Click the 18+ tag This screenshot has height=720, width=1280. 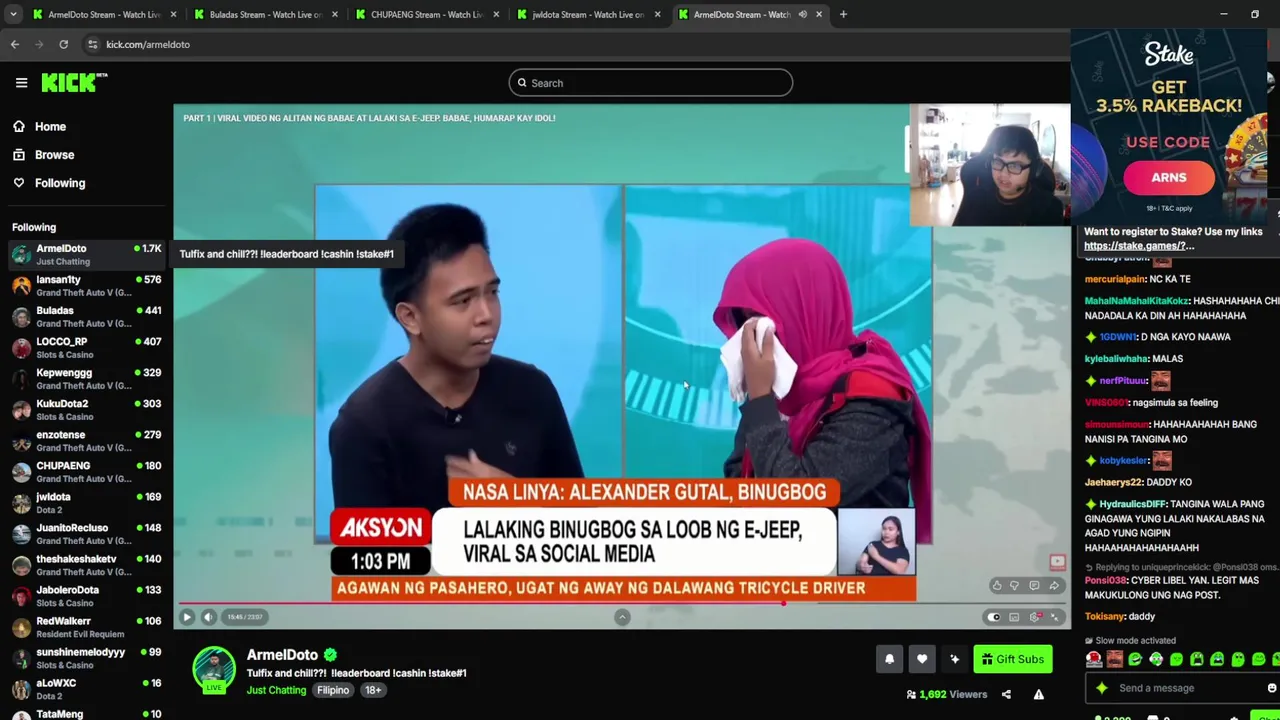click(373, 690)
